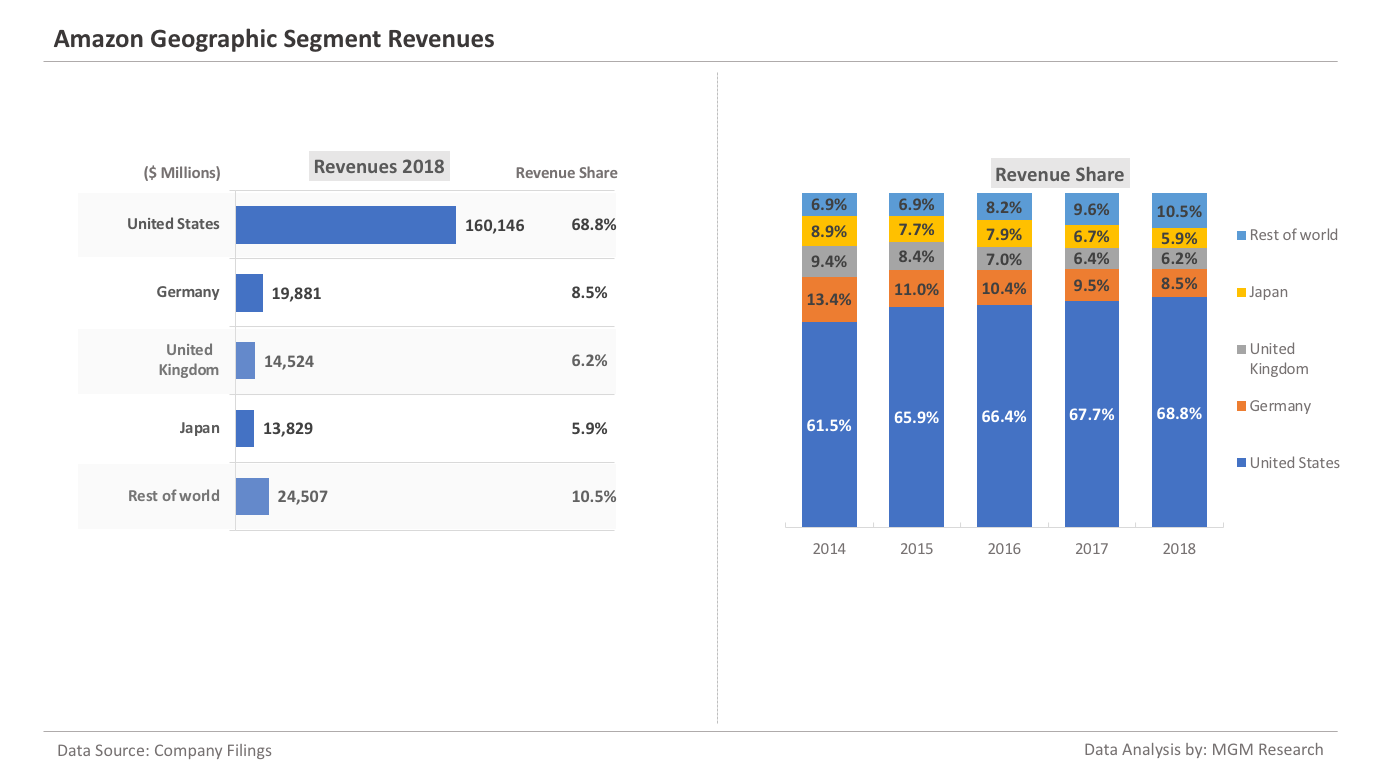Click the 8.4% segment in the 2015 column
Image resolution: width=1382 pixels, height=781 pixels.
point(916,256)
